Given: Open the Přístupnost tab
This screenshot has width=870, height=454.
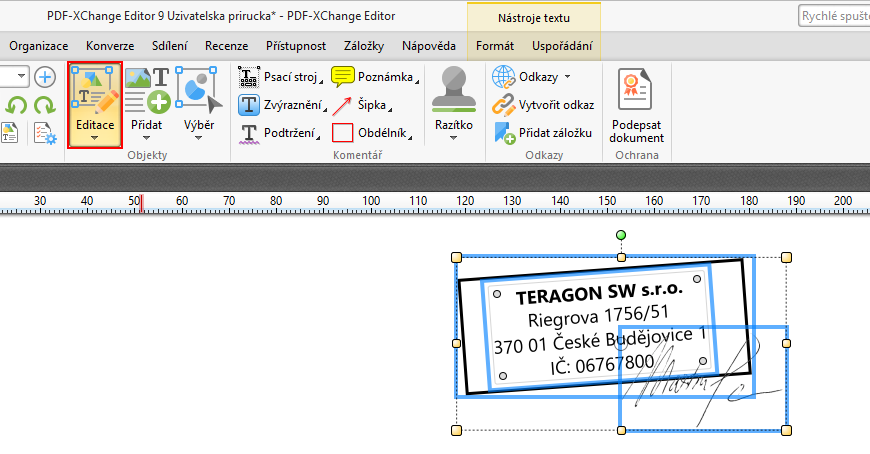Looking at the screenshot, I should click(x=296, y=46).
